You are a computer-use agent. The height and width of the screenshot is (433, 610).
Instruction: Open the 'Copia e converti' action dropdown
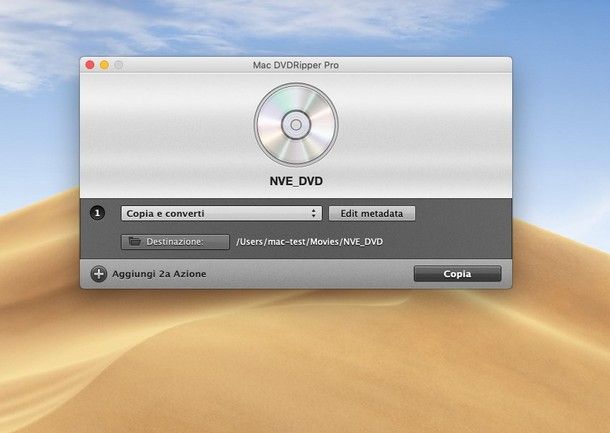221,213
